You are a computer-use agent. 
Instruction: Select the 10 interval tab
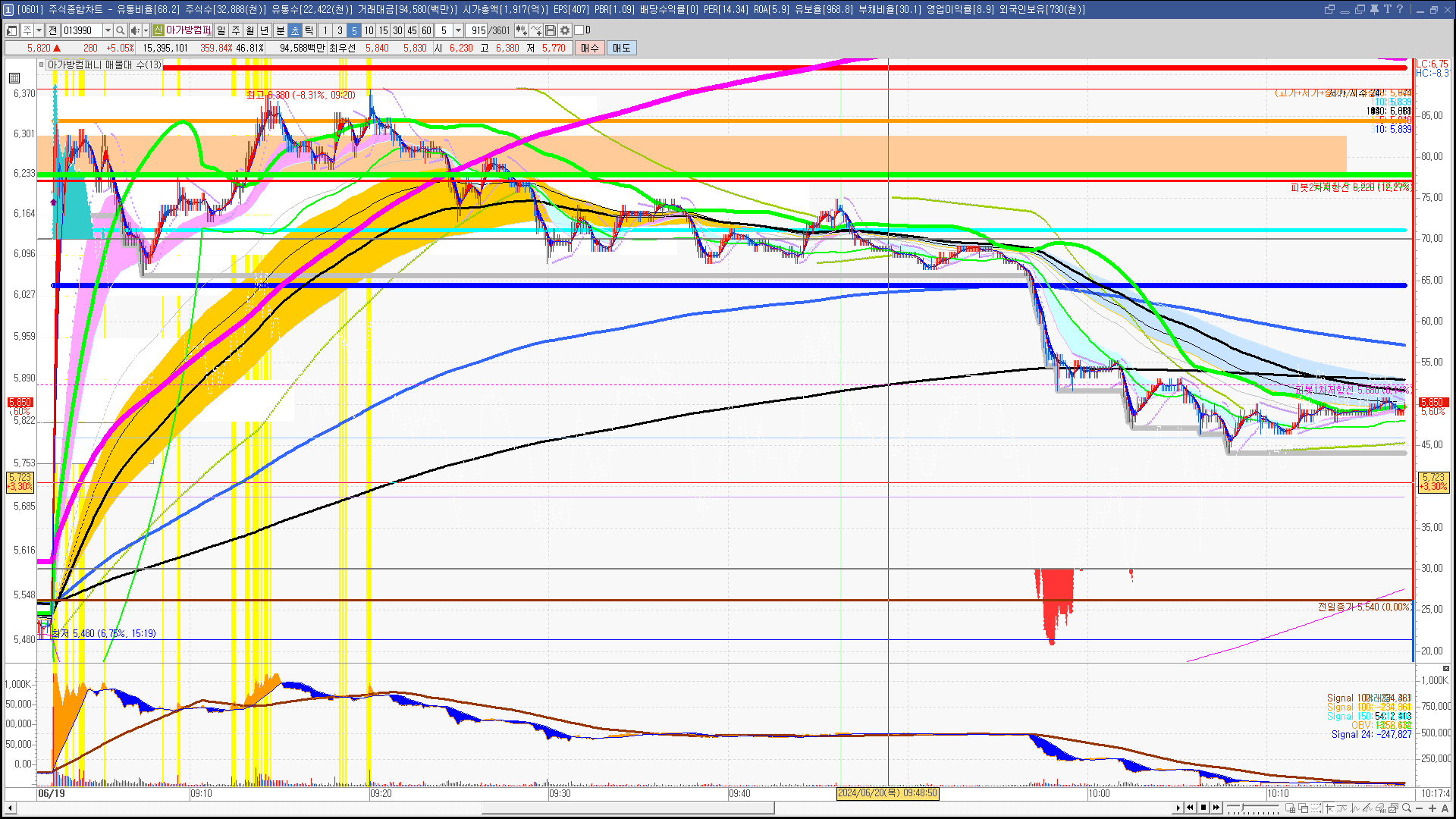pos(369,30)
